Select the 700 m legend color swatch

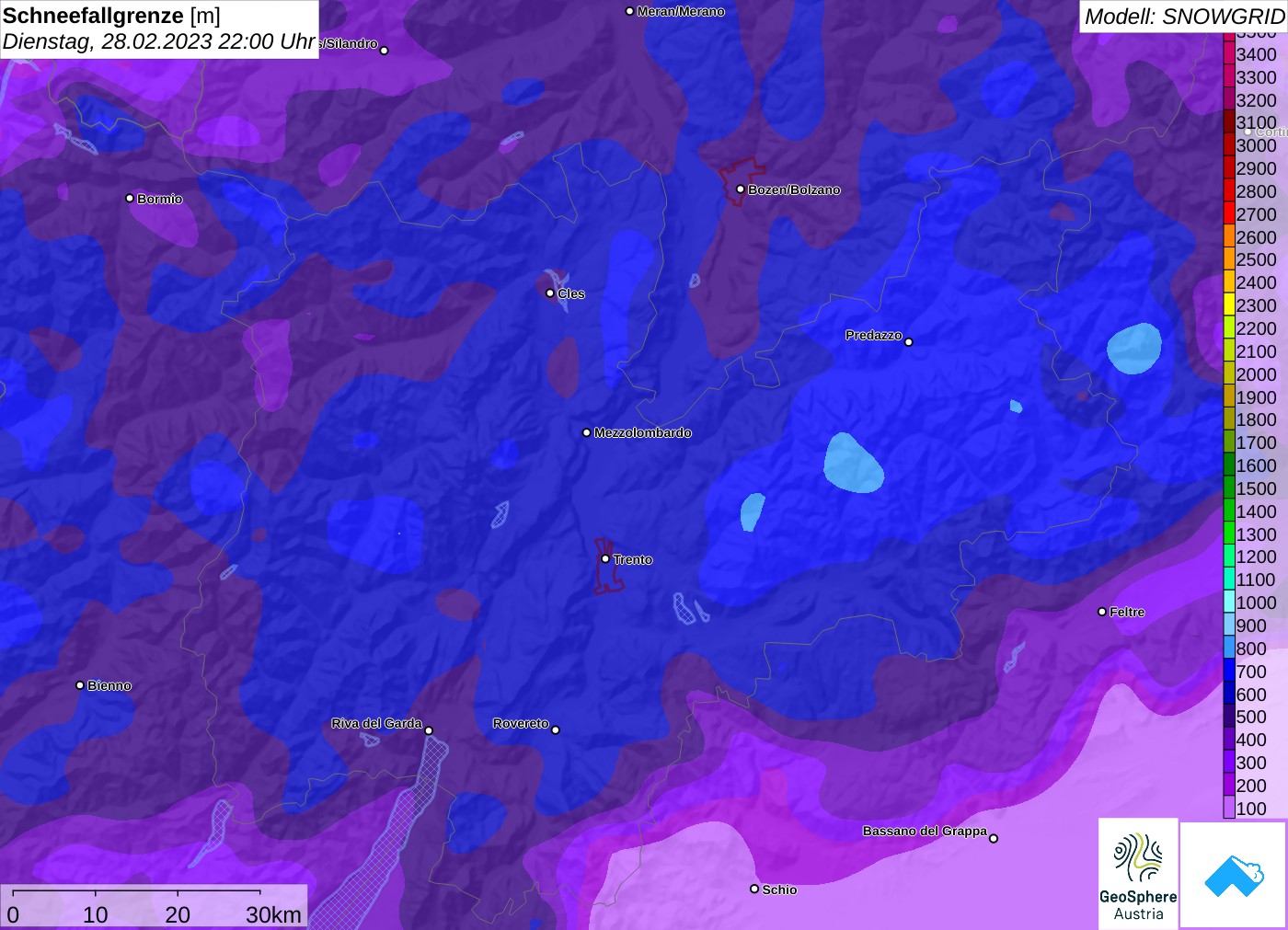pos(1229,672)
